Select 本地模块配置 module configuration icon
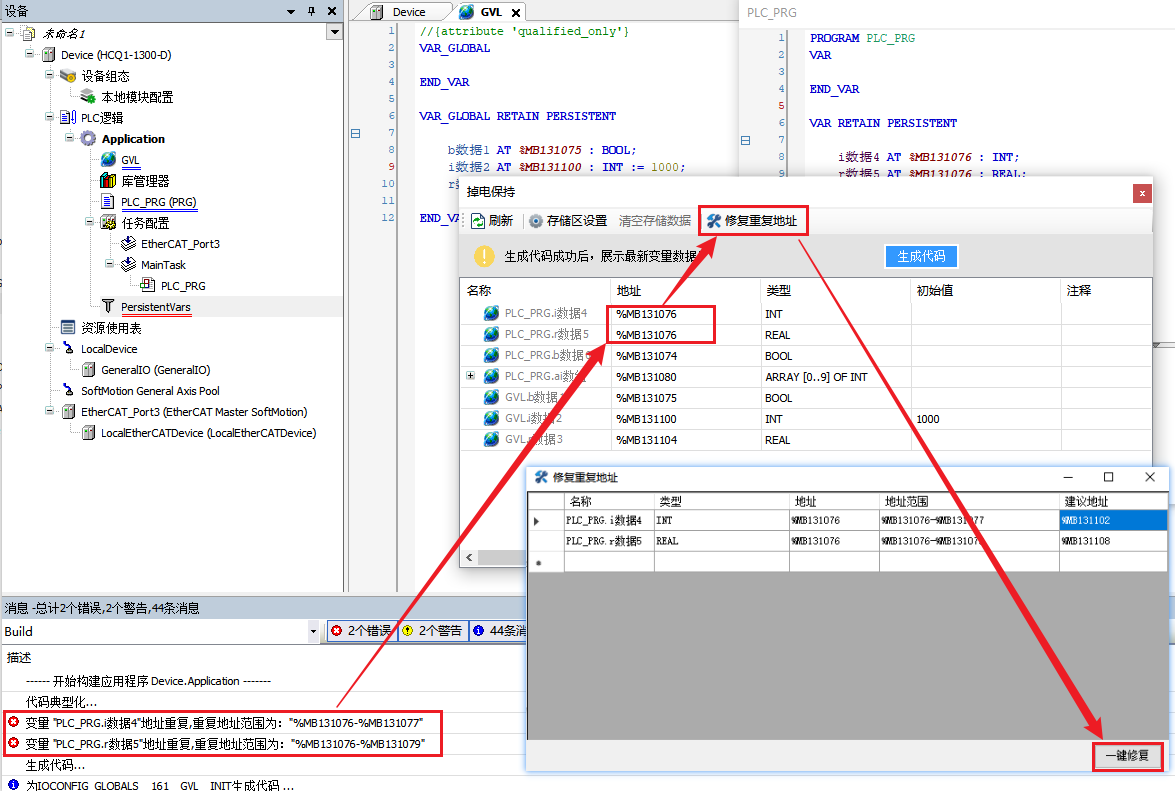The width and height of the screenshot is (1175, 791). click(x=89, y=97)
